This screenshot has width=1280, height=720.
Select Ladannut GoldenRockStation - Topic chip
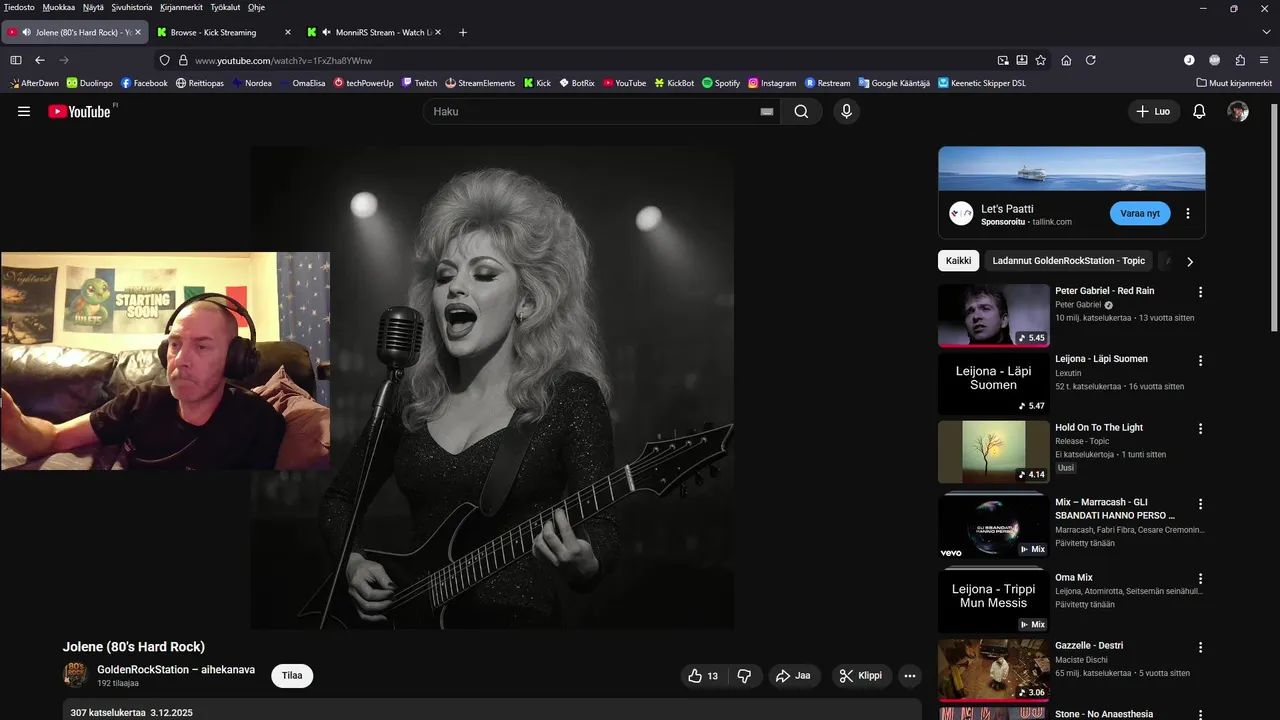[1069, 261]
